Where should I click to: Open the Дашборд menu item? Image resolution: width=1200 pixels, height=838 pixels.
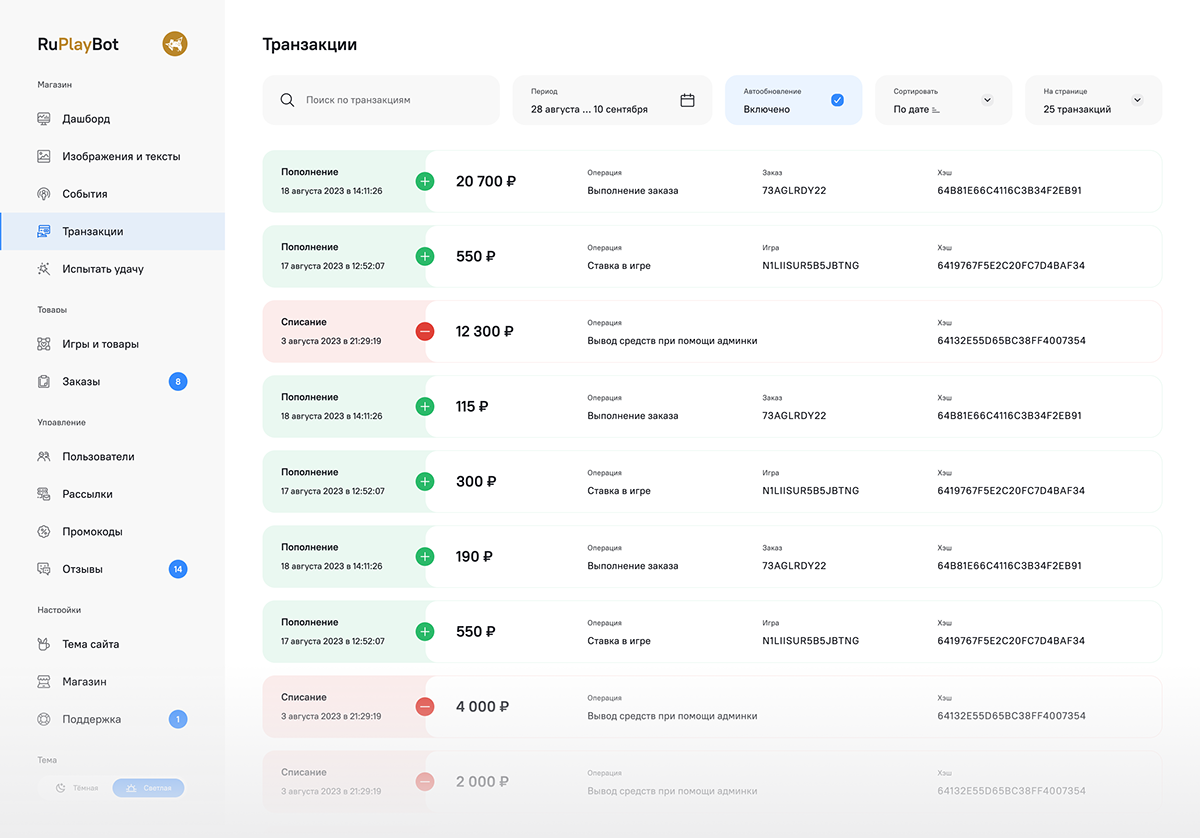tap(112, 119)
